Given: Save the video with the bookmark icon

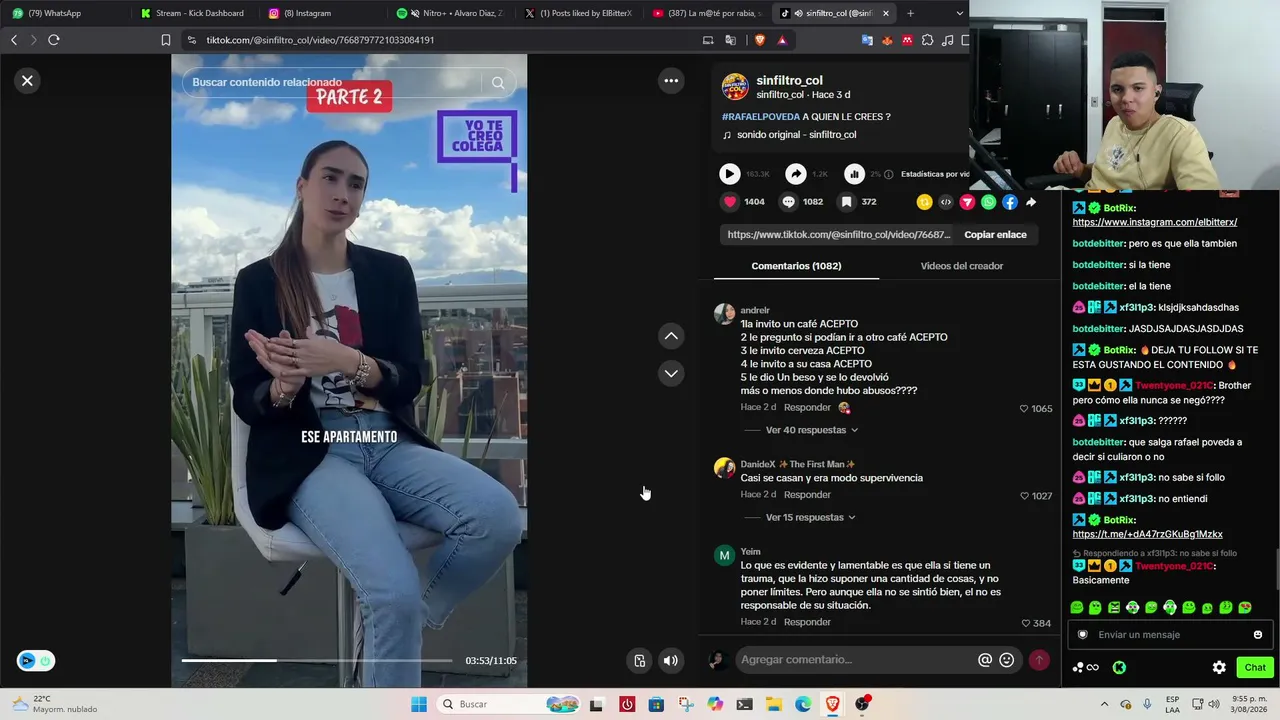Looking at the screenshot, I should pyautogui.click(x=846, y=202).
